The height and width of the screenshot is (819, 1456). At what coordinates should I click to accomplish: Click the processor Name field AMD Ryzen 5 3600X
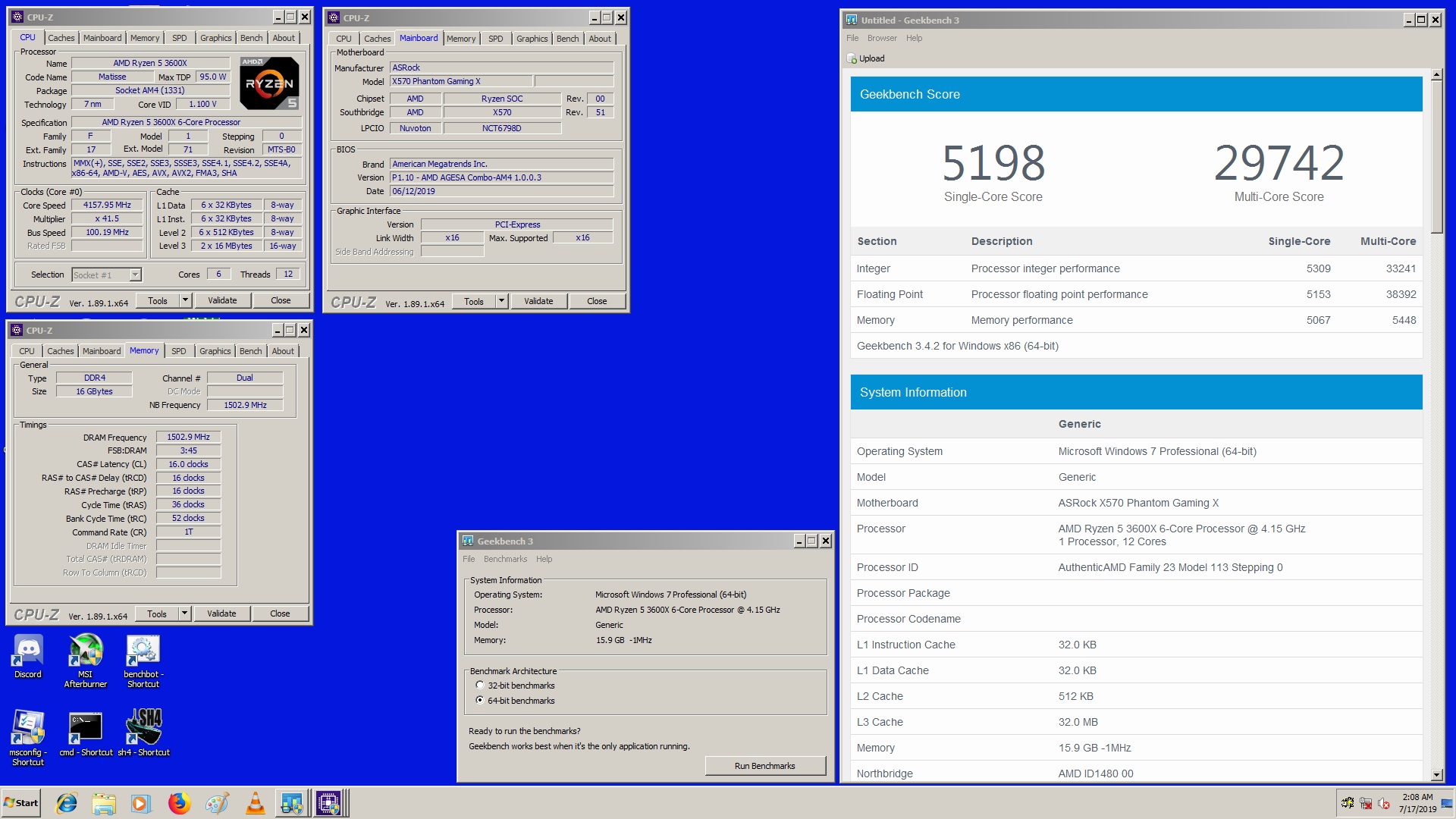coord(150,63)
